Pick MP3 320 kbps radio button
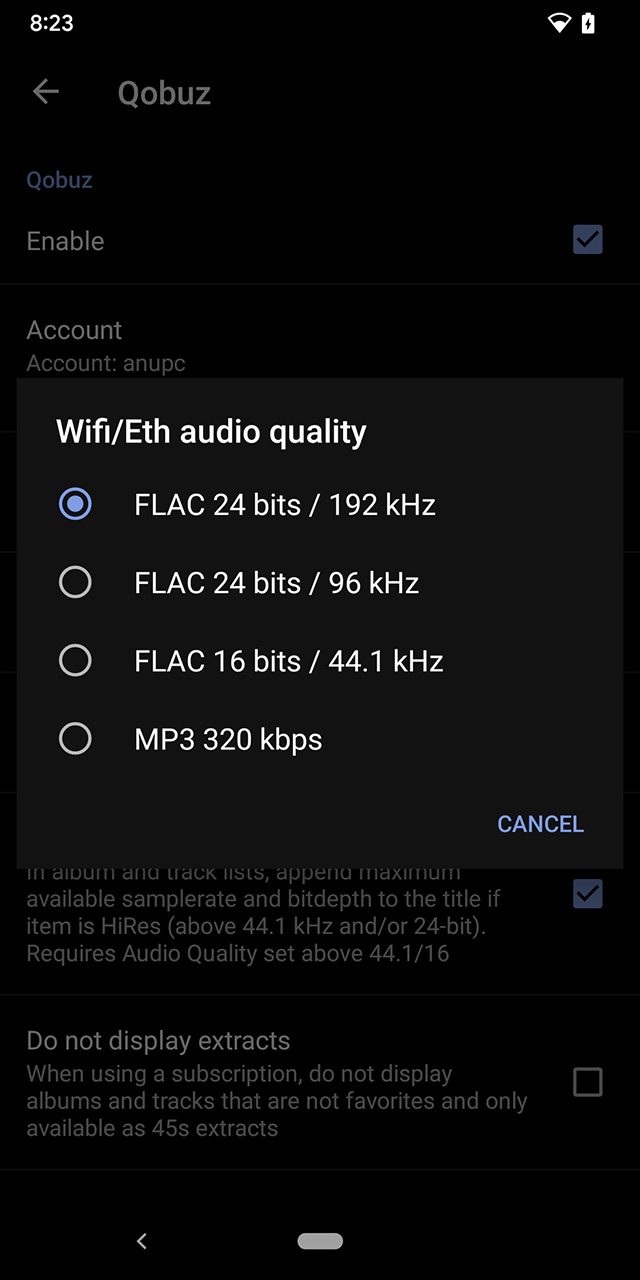Screen dimensions: 640x1280 point(75,739)
